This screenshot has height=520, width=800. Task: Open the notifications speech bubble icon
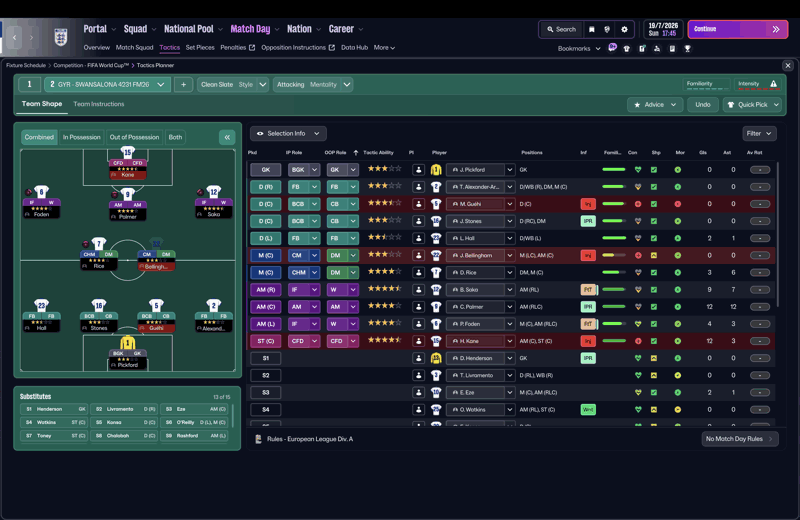pyautogui.click(x=612, y=47)
